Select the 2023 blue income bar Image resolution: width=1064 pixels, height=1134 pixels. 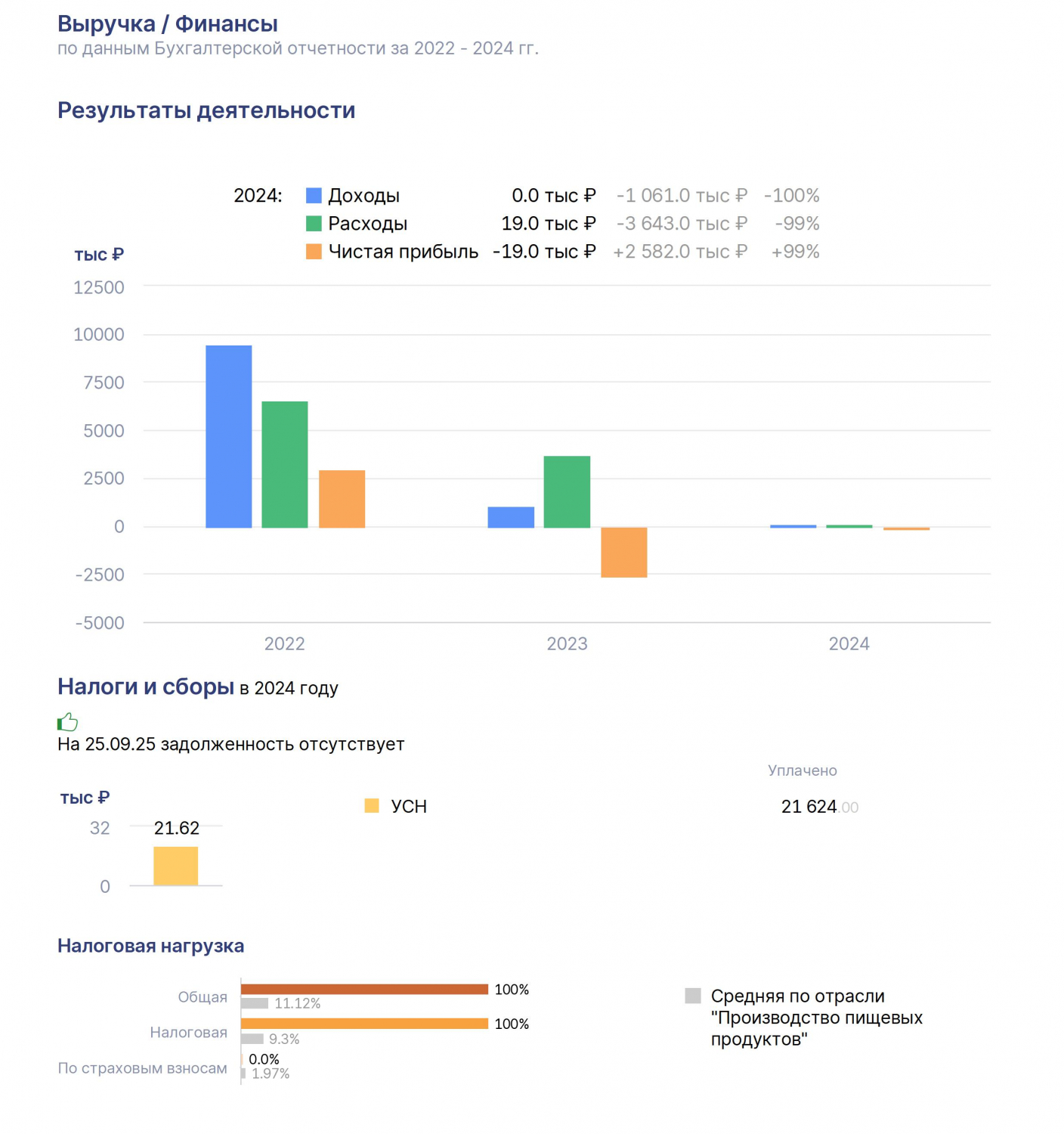click(511, 517)
